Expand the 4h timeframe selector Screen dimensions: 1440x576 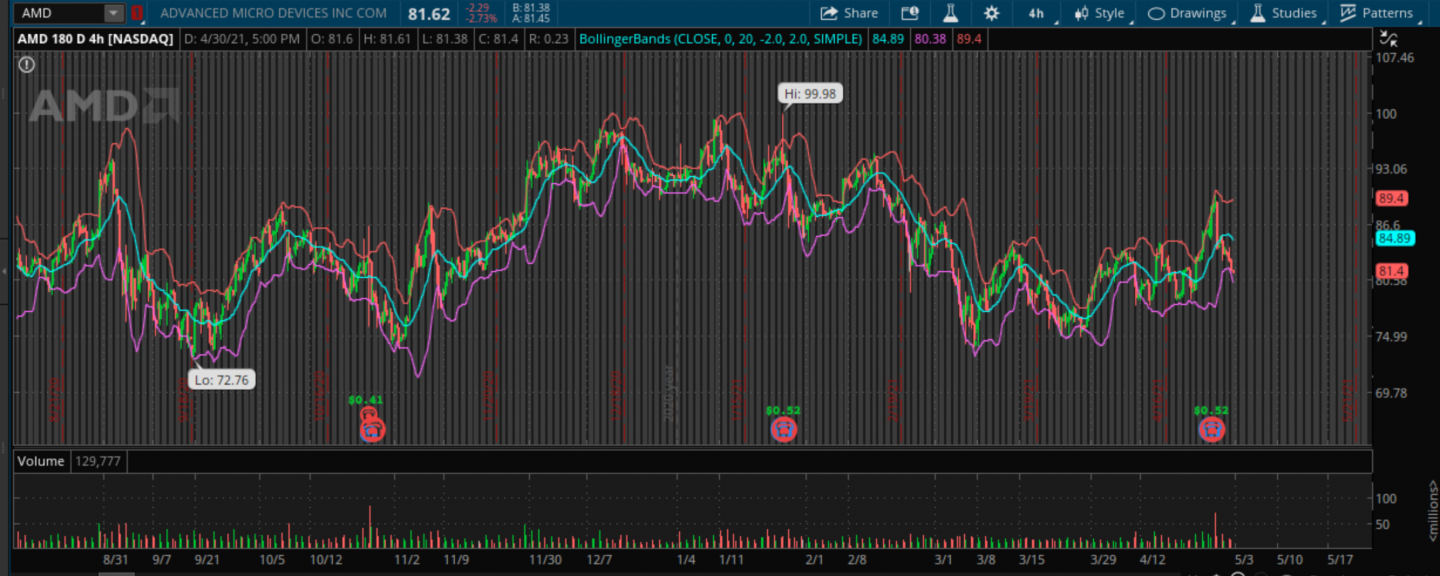click(x=1036, y=13)
